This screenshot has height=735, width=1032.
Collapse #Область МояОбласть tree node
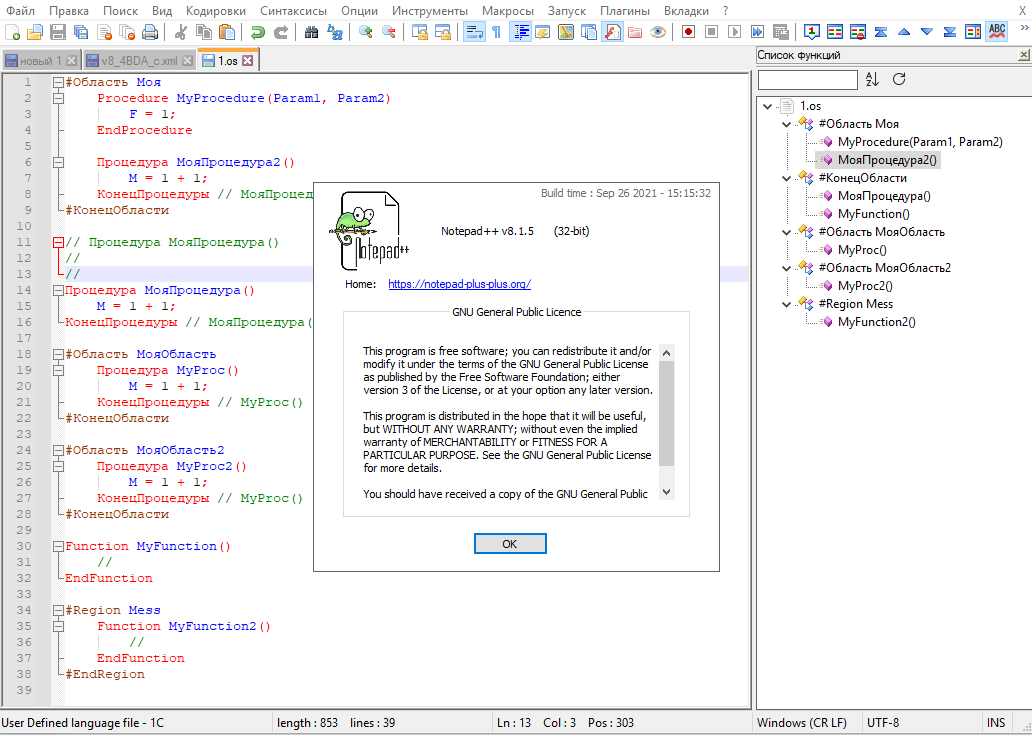tap(787, 232)
